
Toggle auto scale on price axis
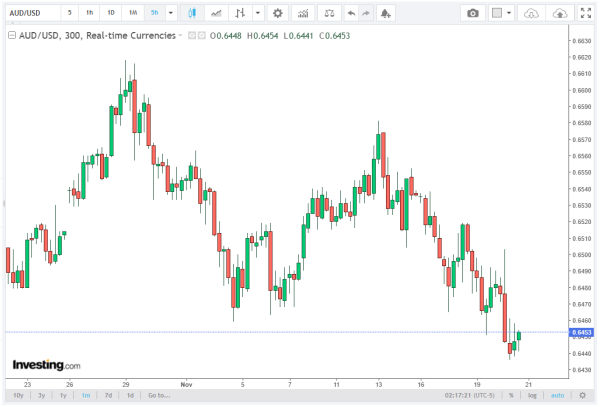tap(556, 395)
